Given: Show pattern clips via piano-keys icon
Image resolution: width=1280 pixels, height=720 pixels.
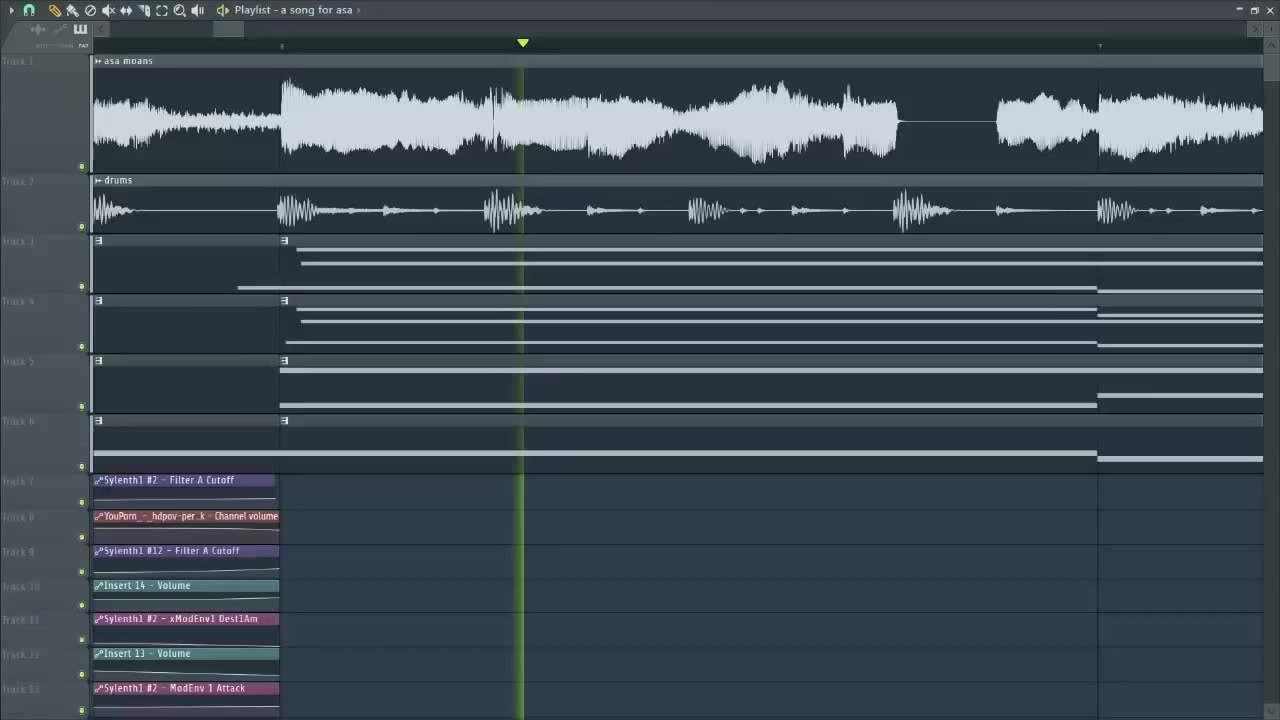Looking at the screenshot, I should tap(80, 29).
